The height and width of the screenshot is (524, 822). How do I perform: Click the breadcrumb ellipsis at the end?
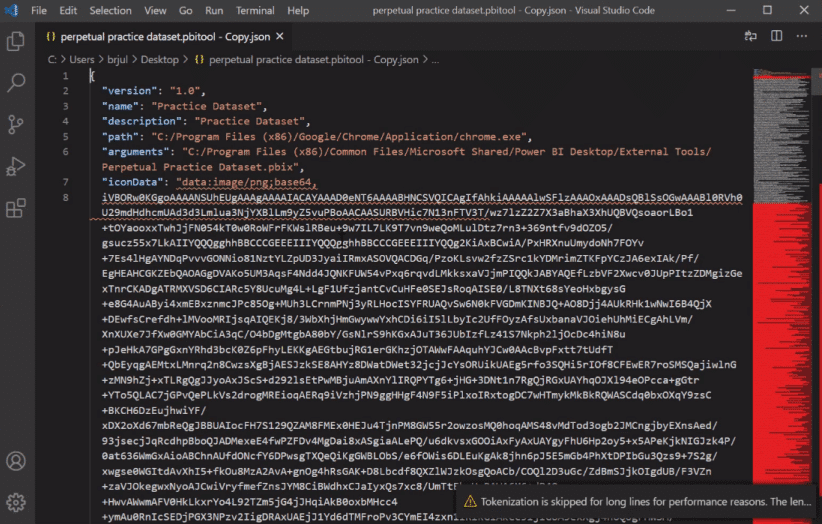[x=435, y=60]
